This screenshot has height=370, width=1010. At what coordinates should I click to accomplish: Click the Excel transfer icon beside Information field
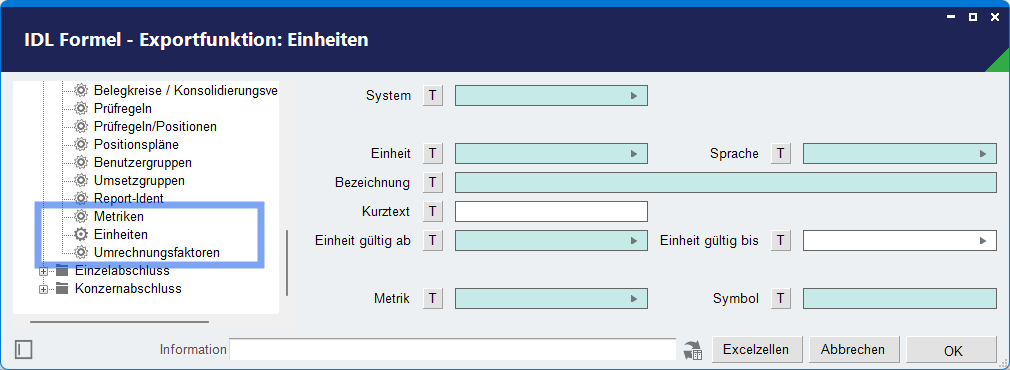[693, 351]
